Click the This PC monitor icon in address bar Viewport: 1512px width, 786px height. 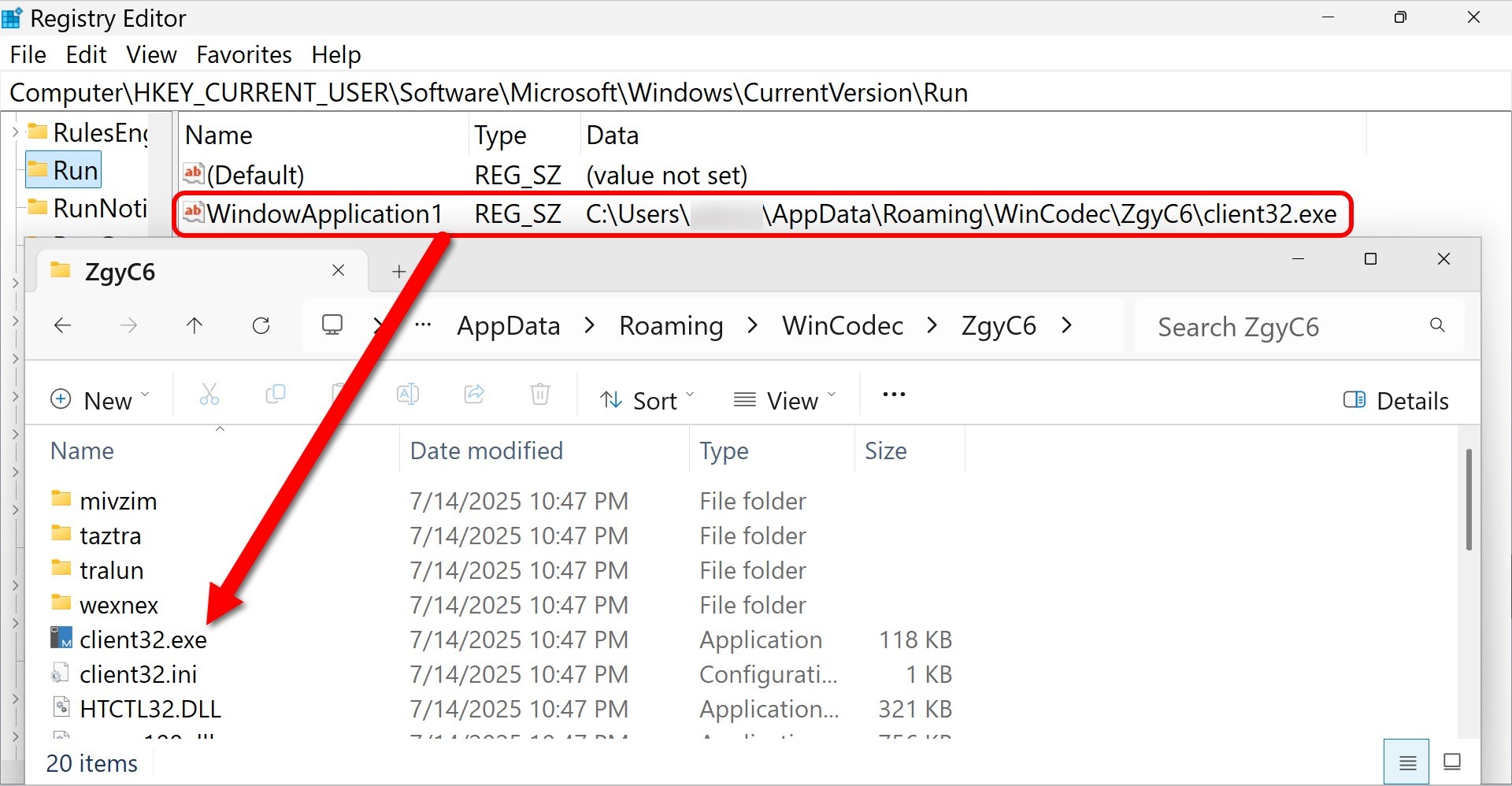tap(332, 324)
